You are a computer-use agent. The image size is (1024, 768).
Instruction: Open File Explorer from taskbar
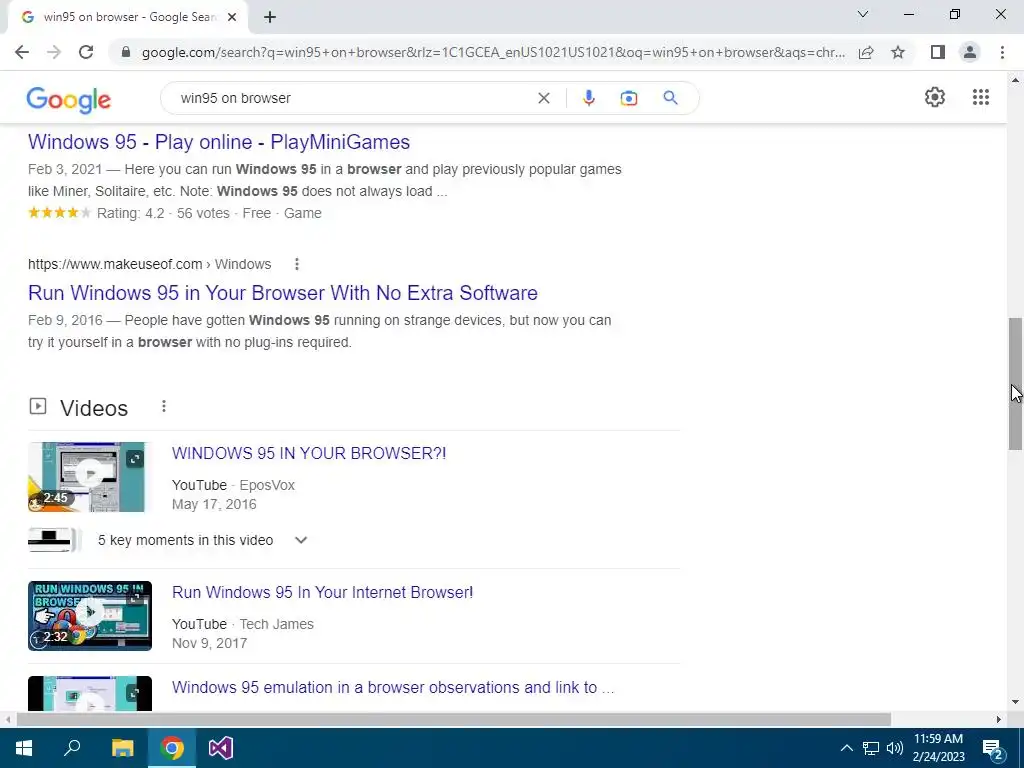[122, 748]
